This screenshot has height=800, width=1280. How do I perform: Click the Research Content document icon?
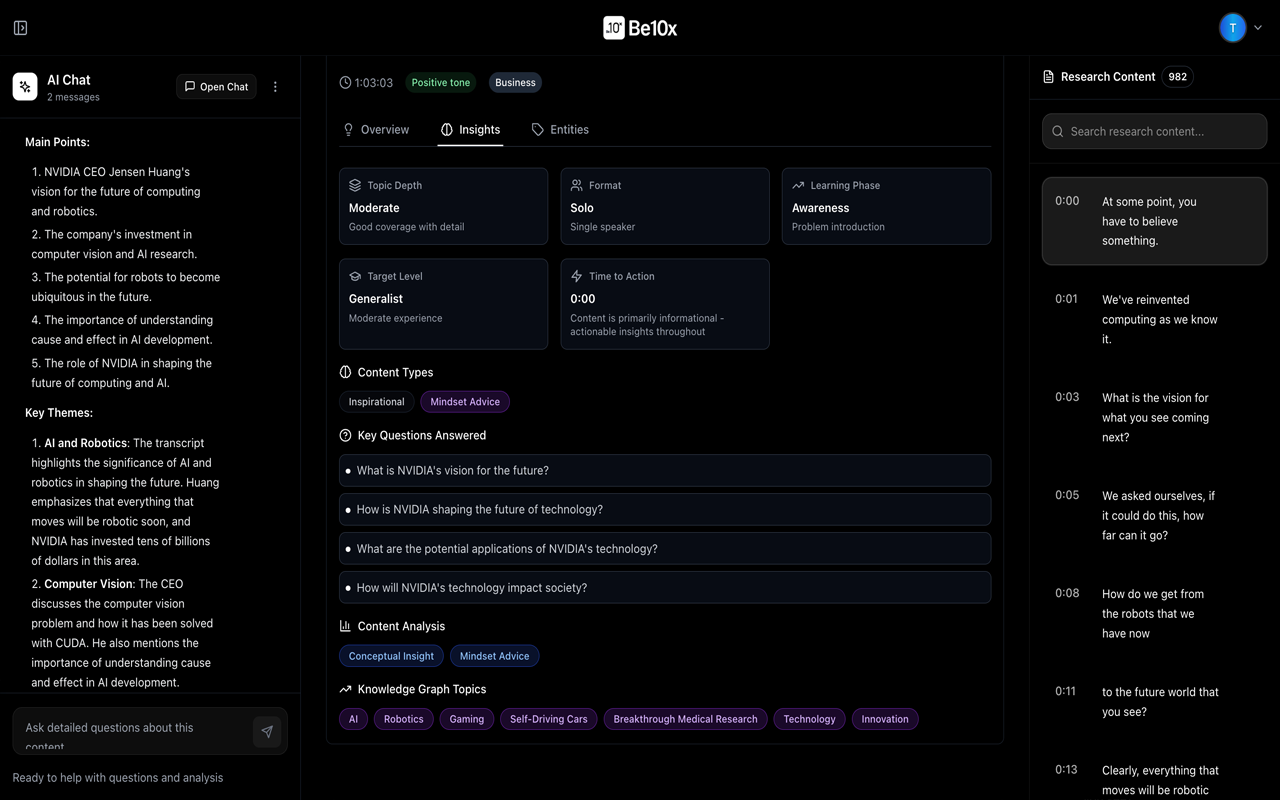coord(1048,77)
